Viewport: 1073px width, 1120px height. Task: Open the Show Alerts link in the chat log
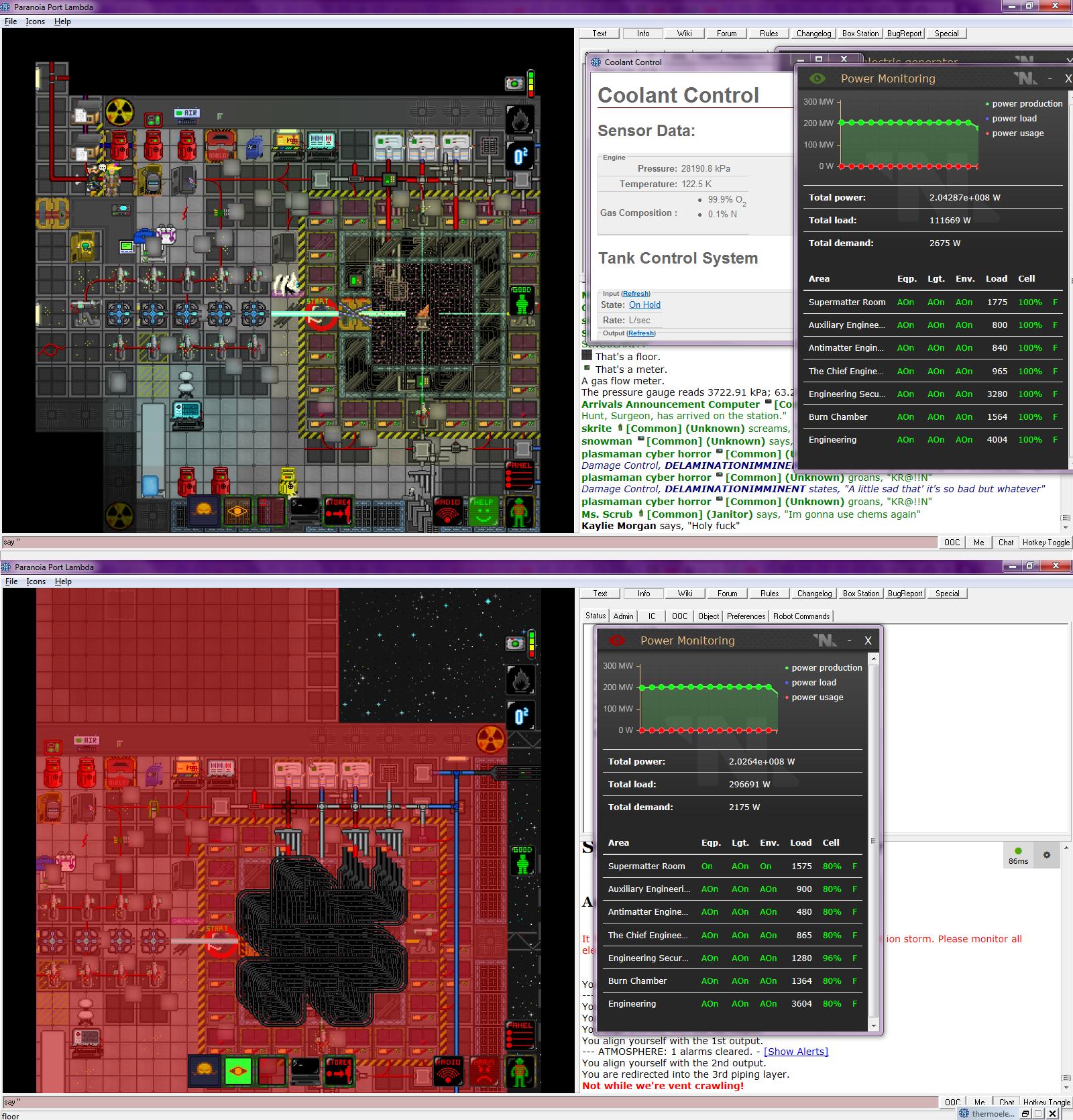coord(796,1052)
